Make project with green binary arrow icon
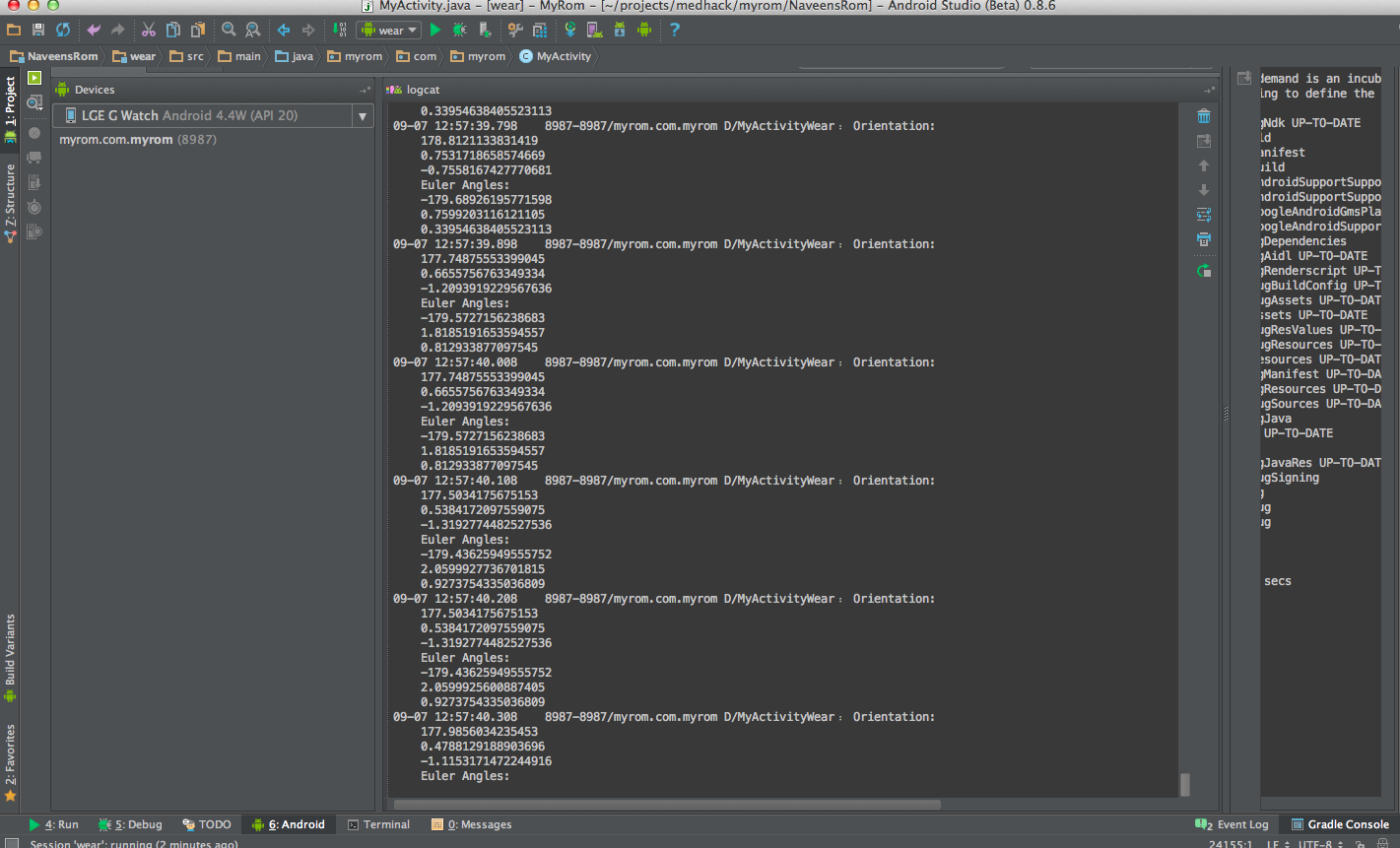The height and width of the screenshot is (848, 1400). [x=339, y=30]
